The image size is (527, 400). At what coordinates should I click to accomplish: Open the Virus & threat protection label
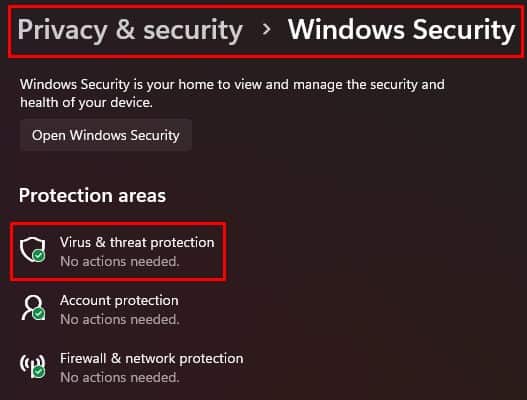click(137, 242)
